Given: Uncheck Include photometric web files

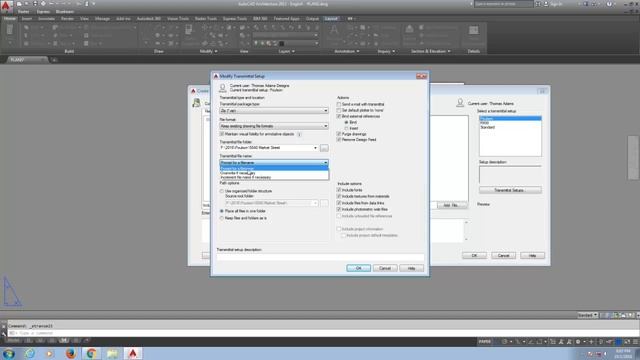Looking at the screenshot, I should (x=362, y=209).
